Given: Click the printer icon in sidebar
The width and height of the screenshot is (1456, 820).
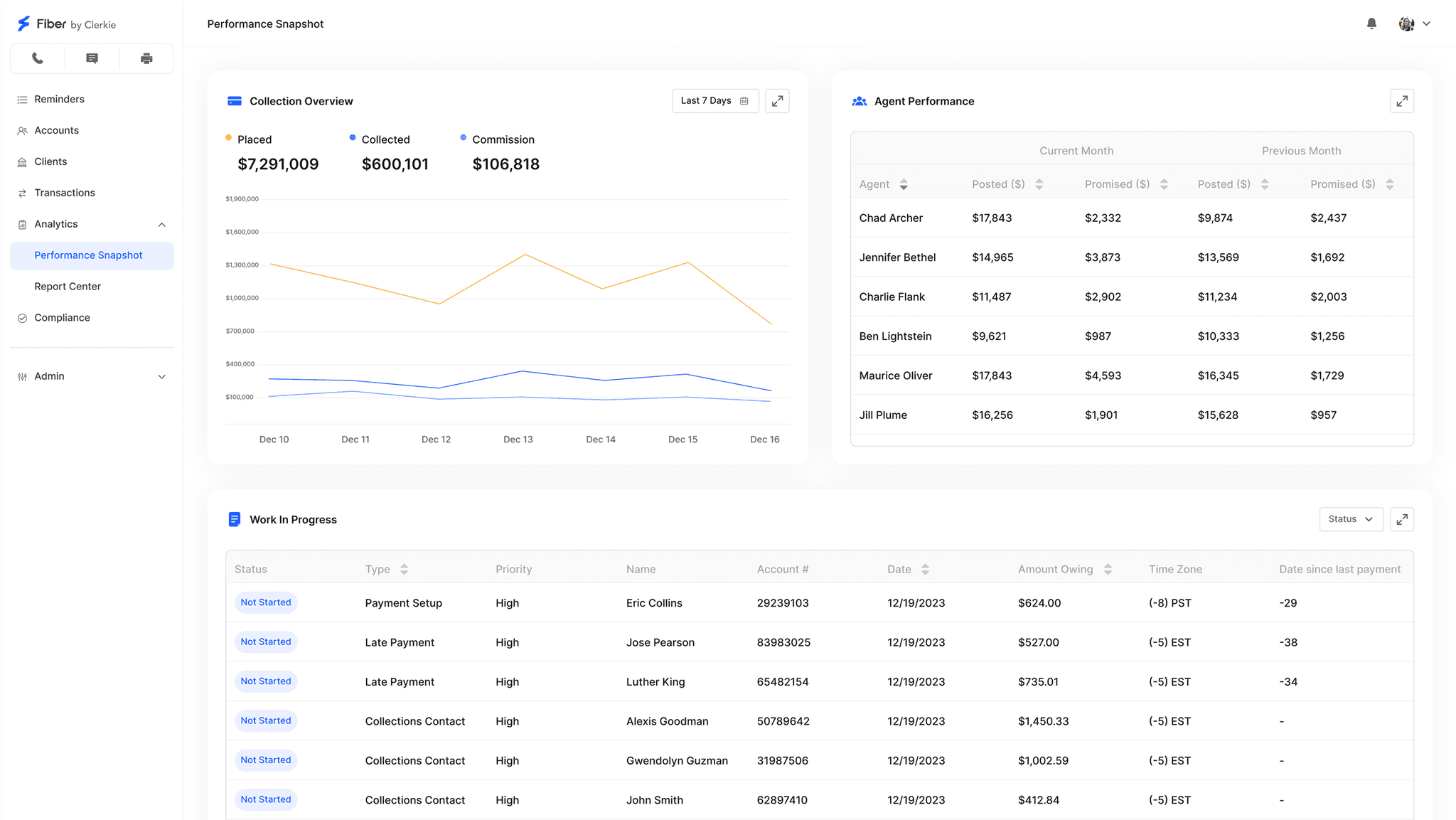Looking at the screenshot, I should click(146, 58).
